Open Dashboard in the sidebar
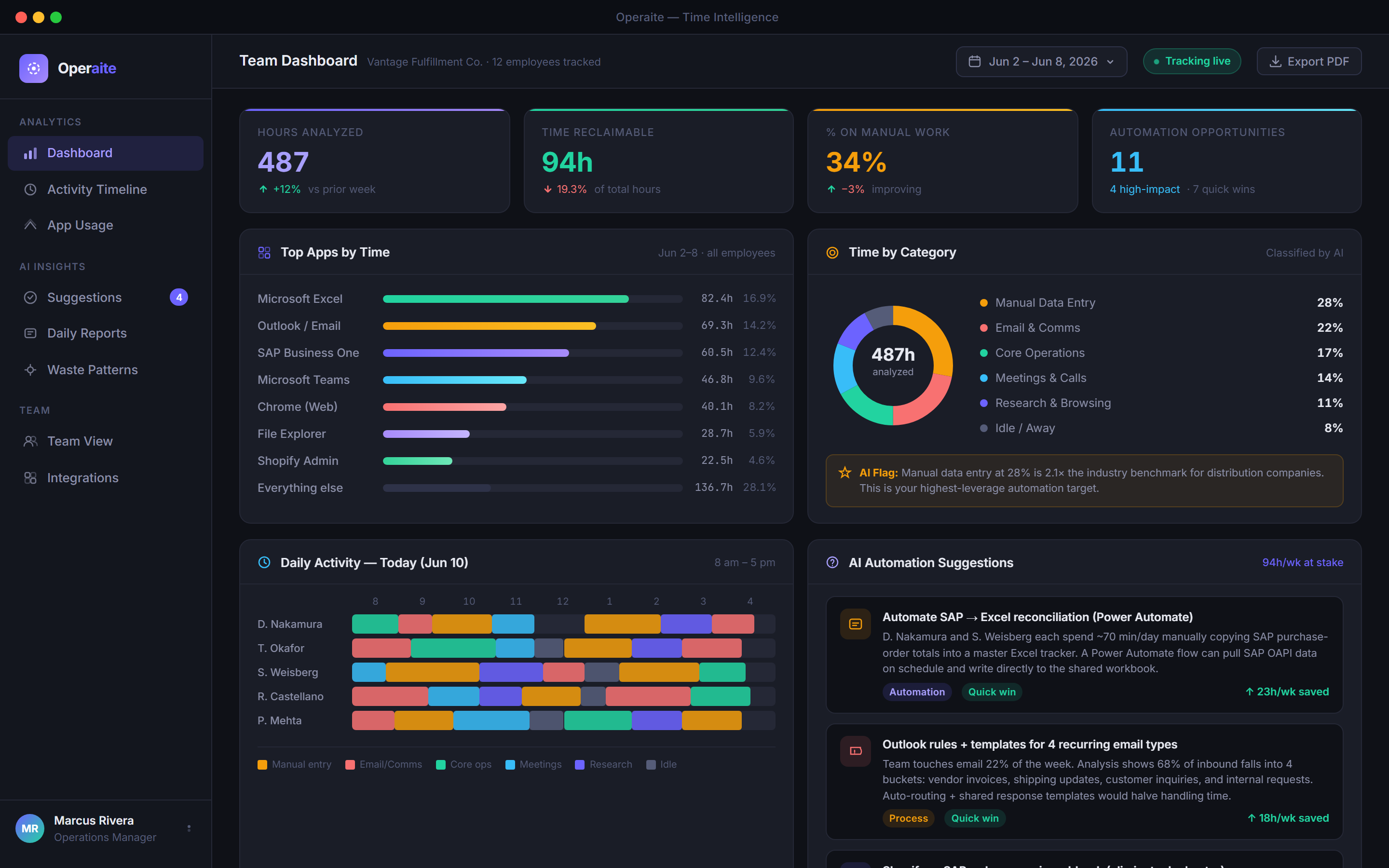The height and width of the screenshot is (868, 1389). coord(106,153)
